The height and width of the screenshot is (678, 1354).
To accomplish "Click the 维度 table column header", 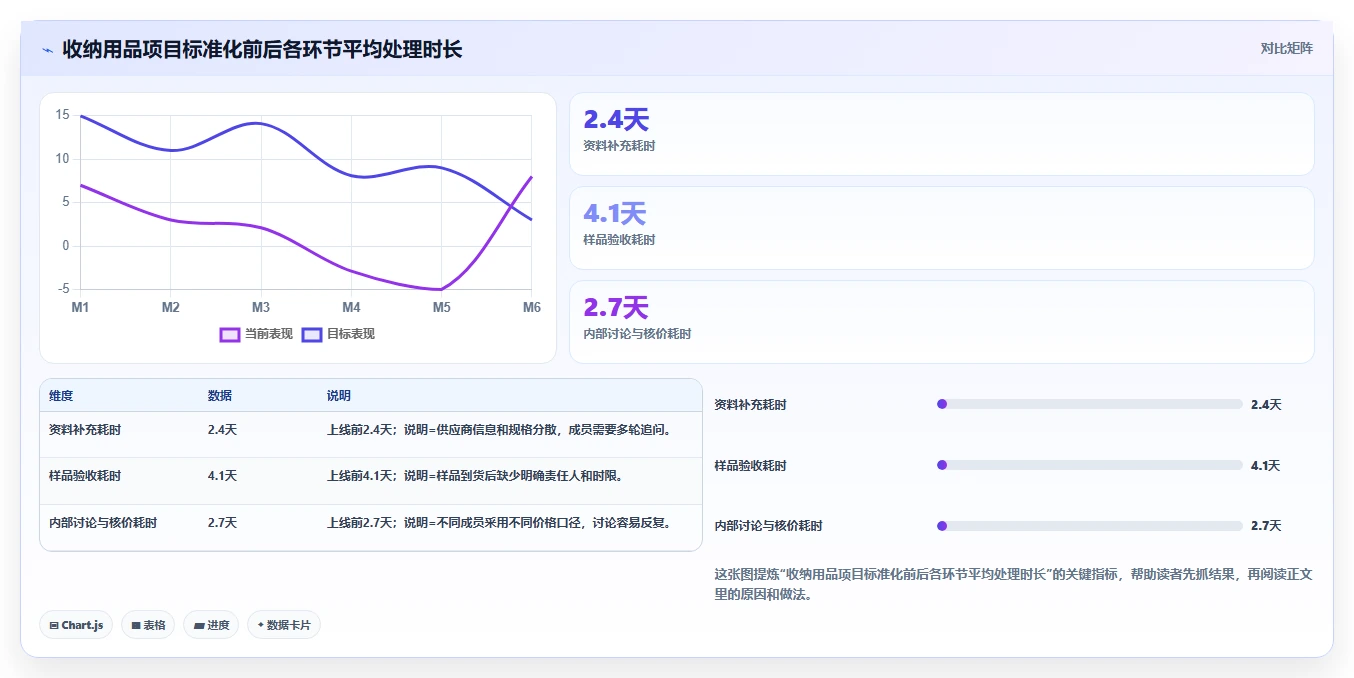I will [x=61, y=396].
